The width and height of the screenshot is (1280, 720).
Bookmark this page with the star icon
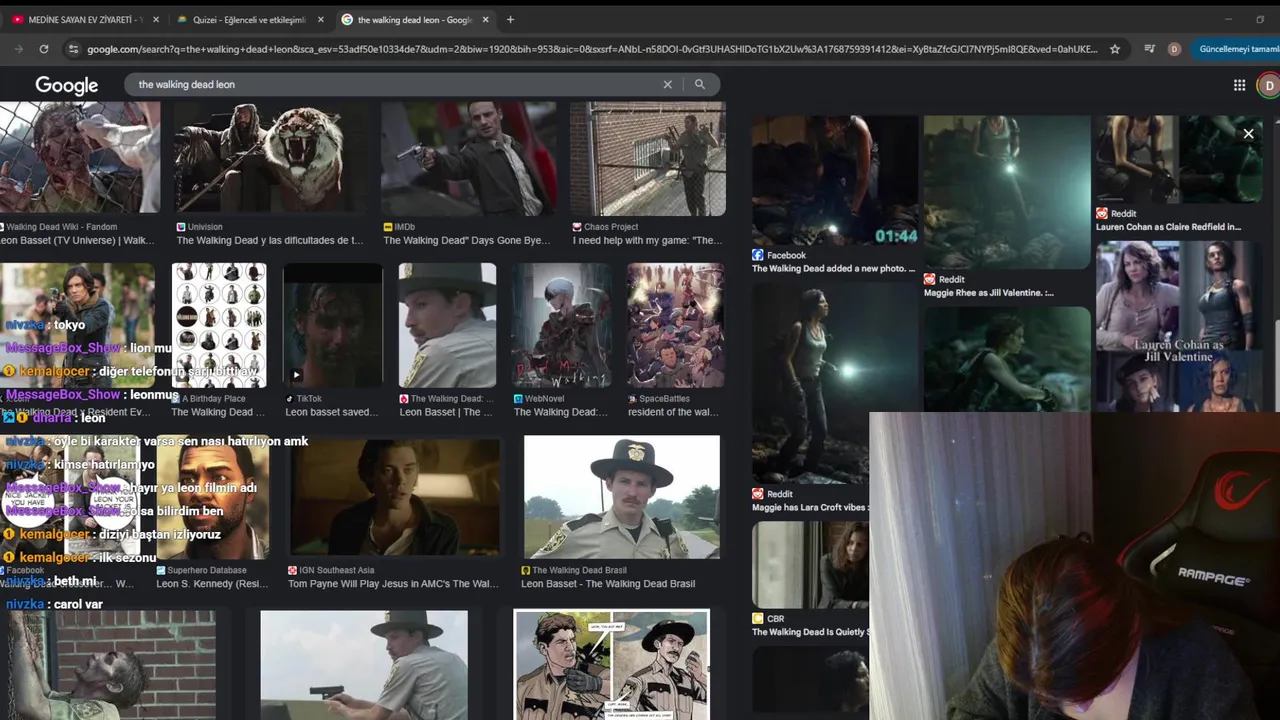click(1115, 49)
